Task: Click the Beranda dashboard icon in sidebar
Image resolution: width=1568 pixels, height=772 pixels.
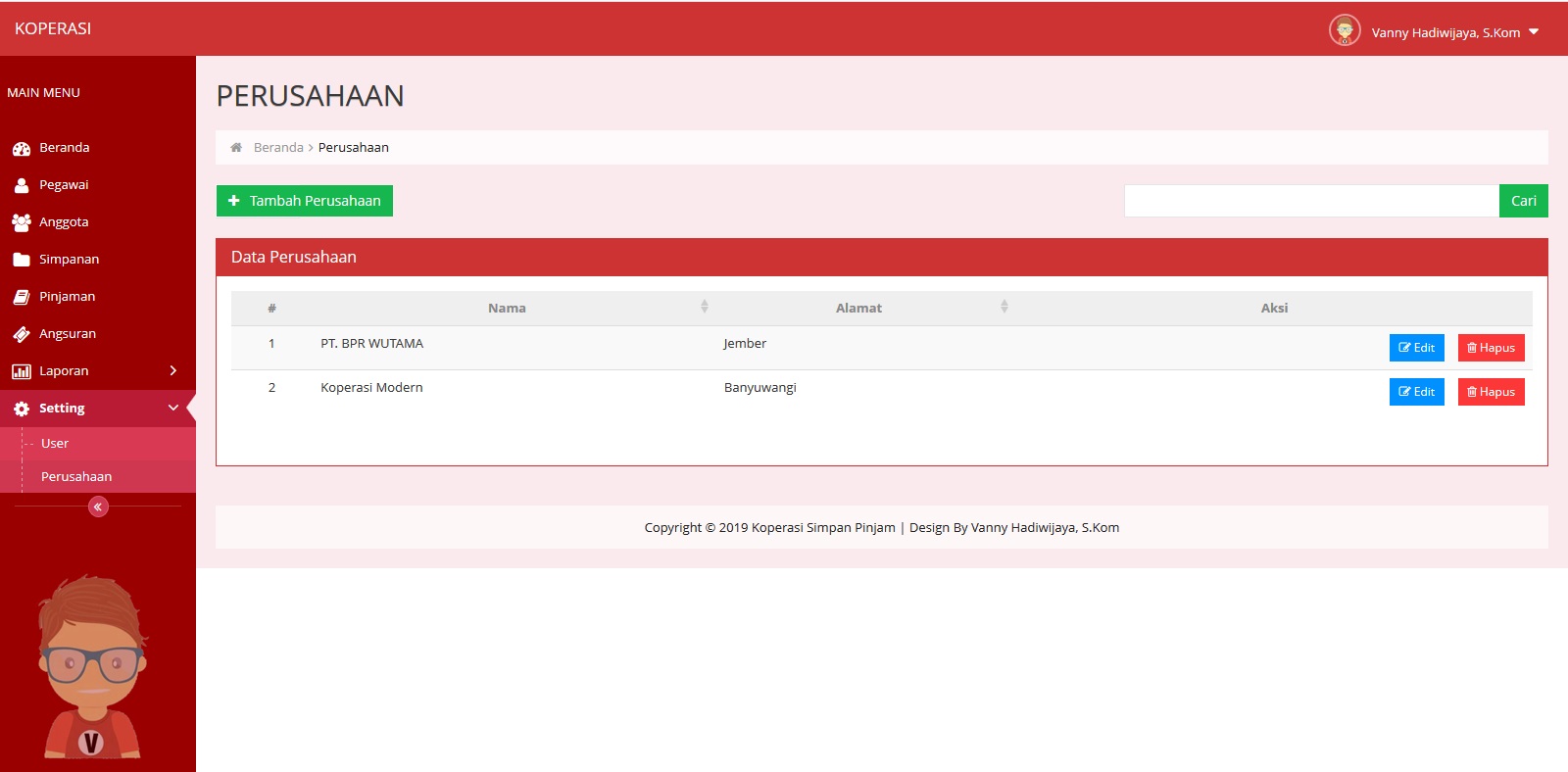Action: click(x=22, y=148)
